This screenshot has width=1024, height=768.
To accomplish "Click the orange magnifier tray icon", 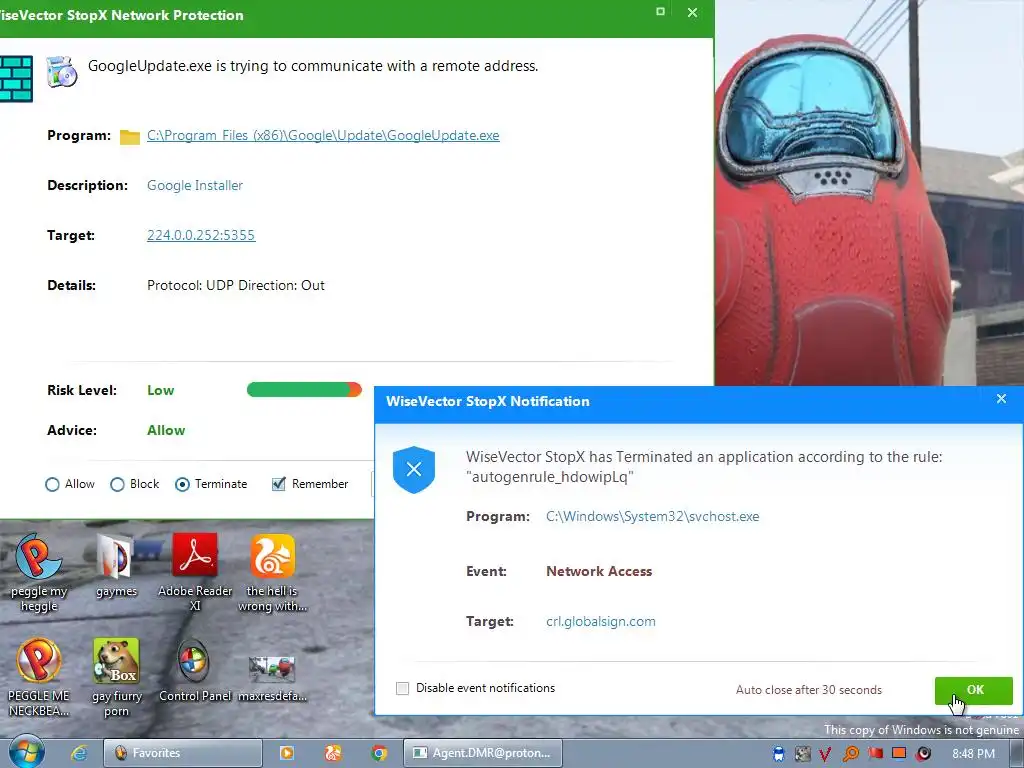I will click(850, 754).
